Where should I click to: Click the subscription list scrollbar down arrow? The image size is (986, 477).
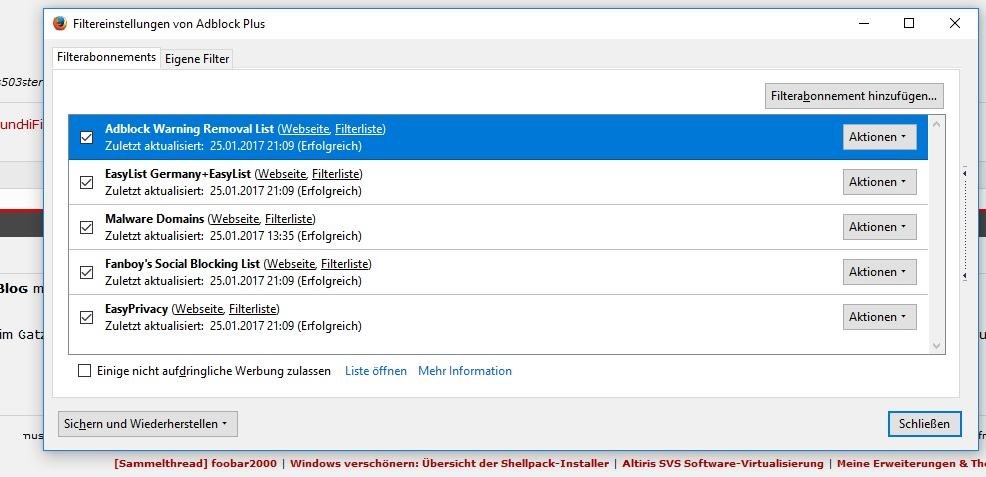[936, 346]
